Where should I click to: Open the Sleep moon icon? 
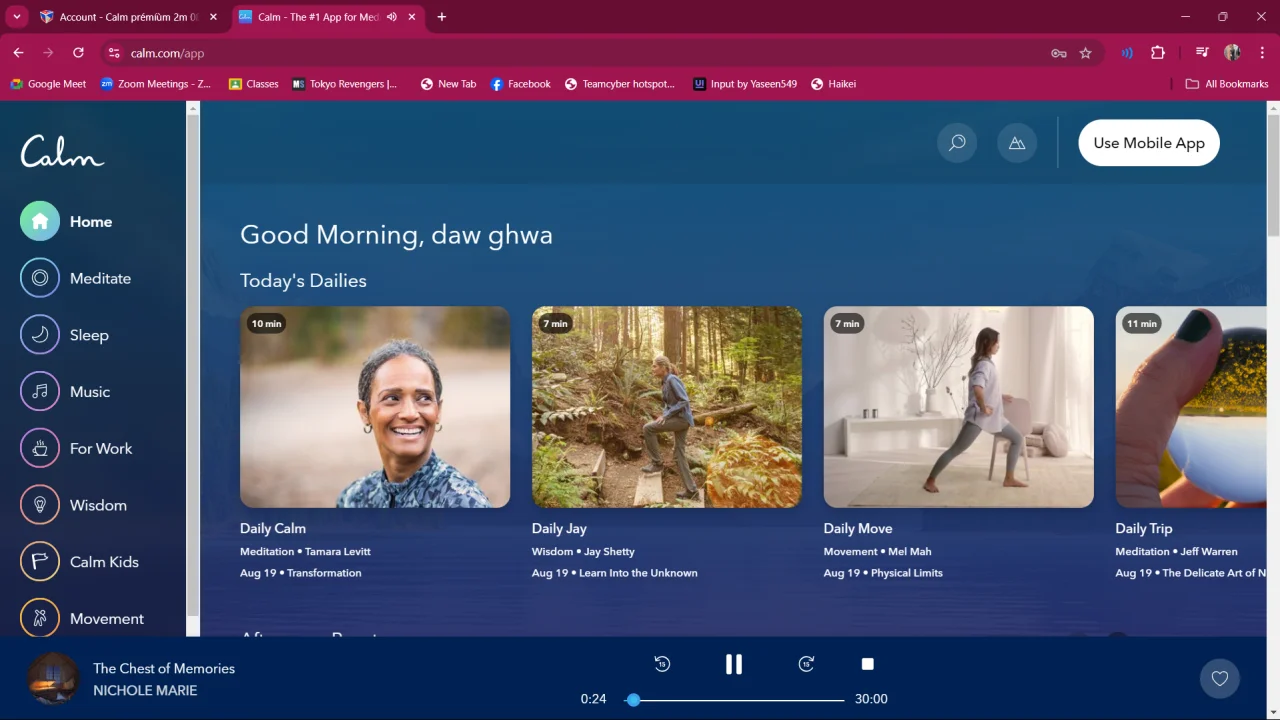40,335
